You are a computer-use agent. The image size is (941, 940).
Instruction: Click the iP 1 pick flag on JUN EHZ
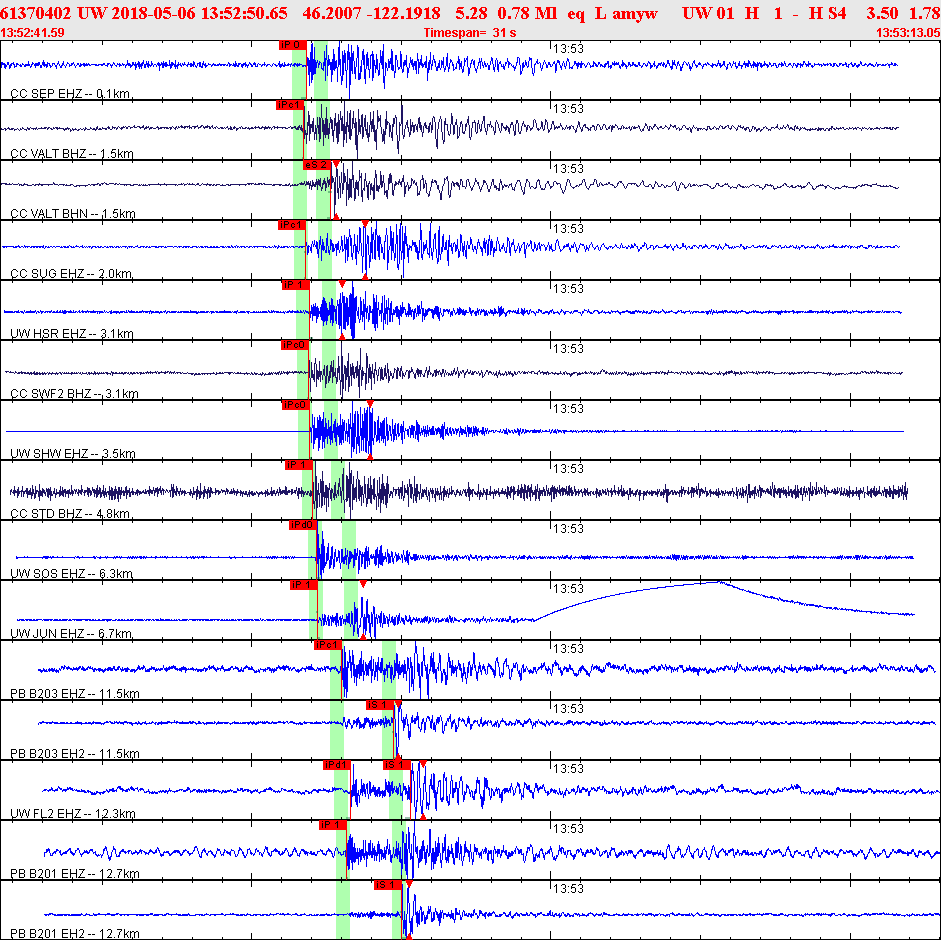(304, 585)
